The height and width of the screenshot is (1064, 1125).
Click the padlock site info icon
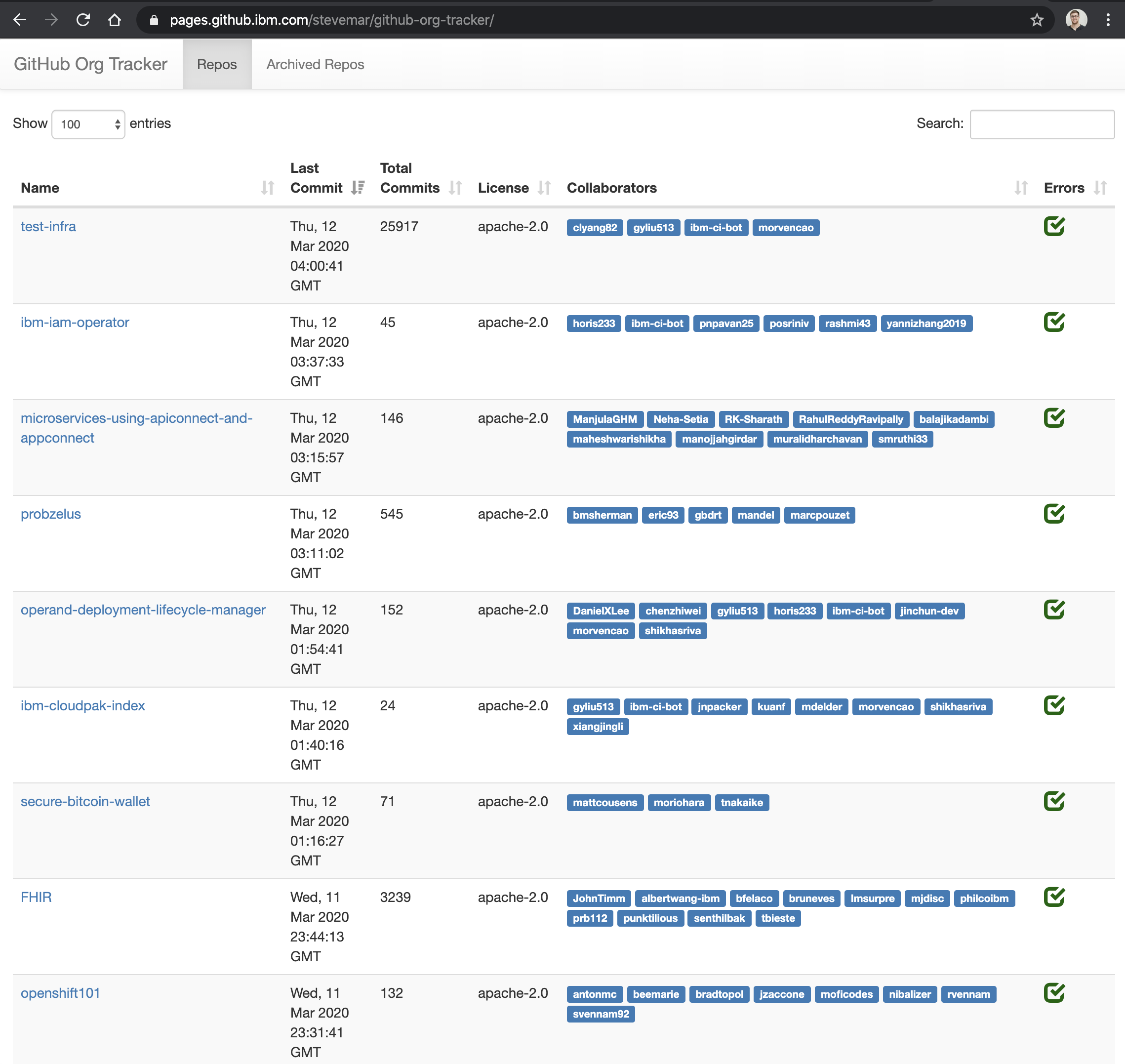154,20
